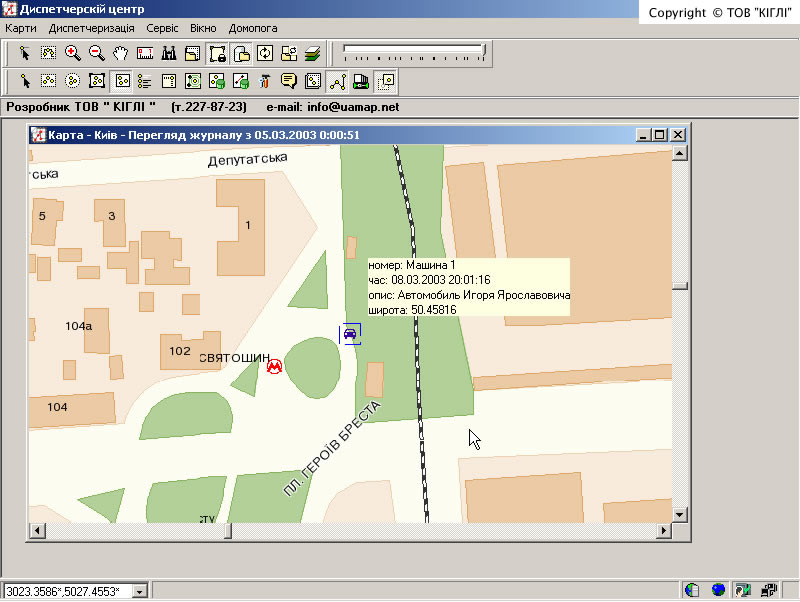Expand the coordinates dropdown arrow
Viewport: 800px width, 602px height.
[139, 591]
